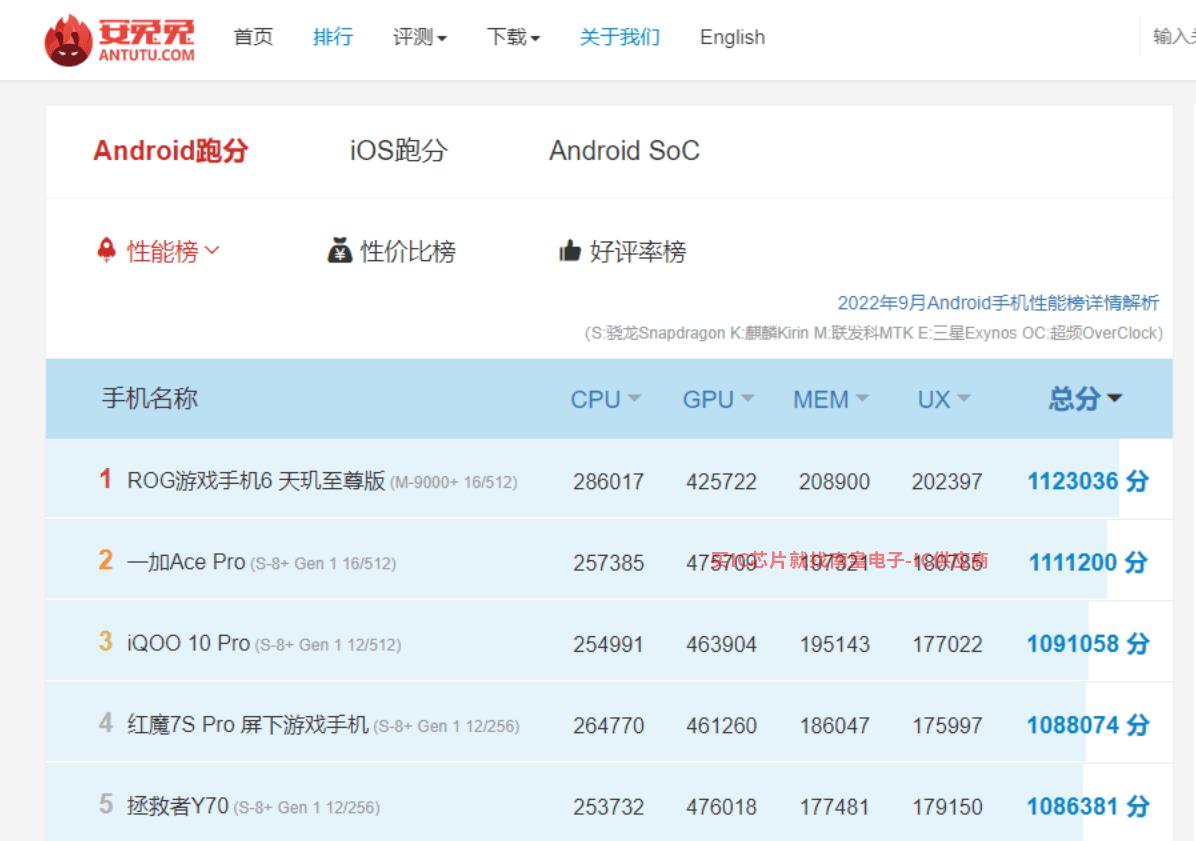
Task: Click total score 1086381 分
Action: tap(1088, 807)
